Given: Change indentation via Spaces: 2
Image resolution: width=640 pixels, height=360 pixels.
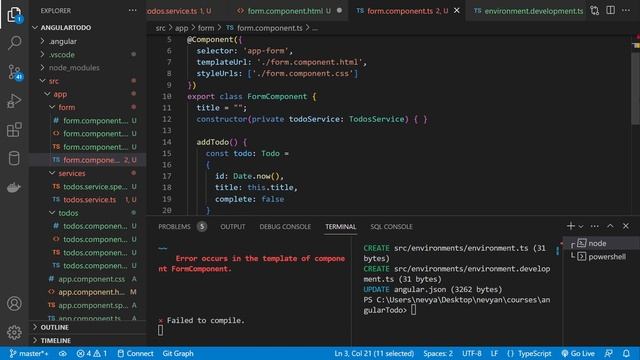Looking at the screenshot, I should point(438,353).
